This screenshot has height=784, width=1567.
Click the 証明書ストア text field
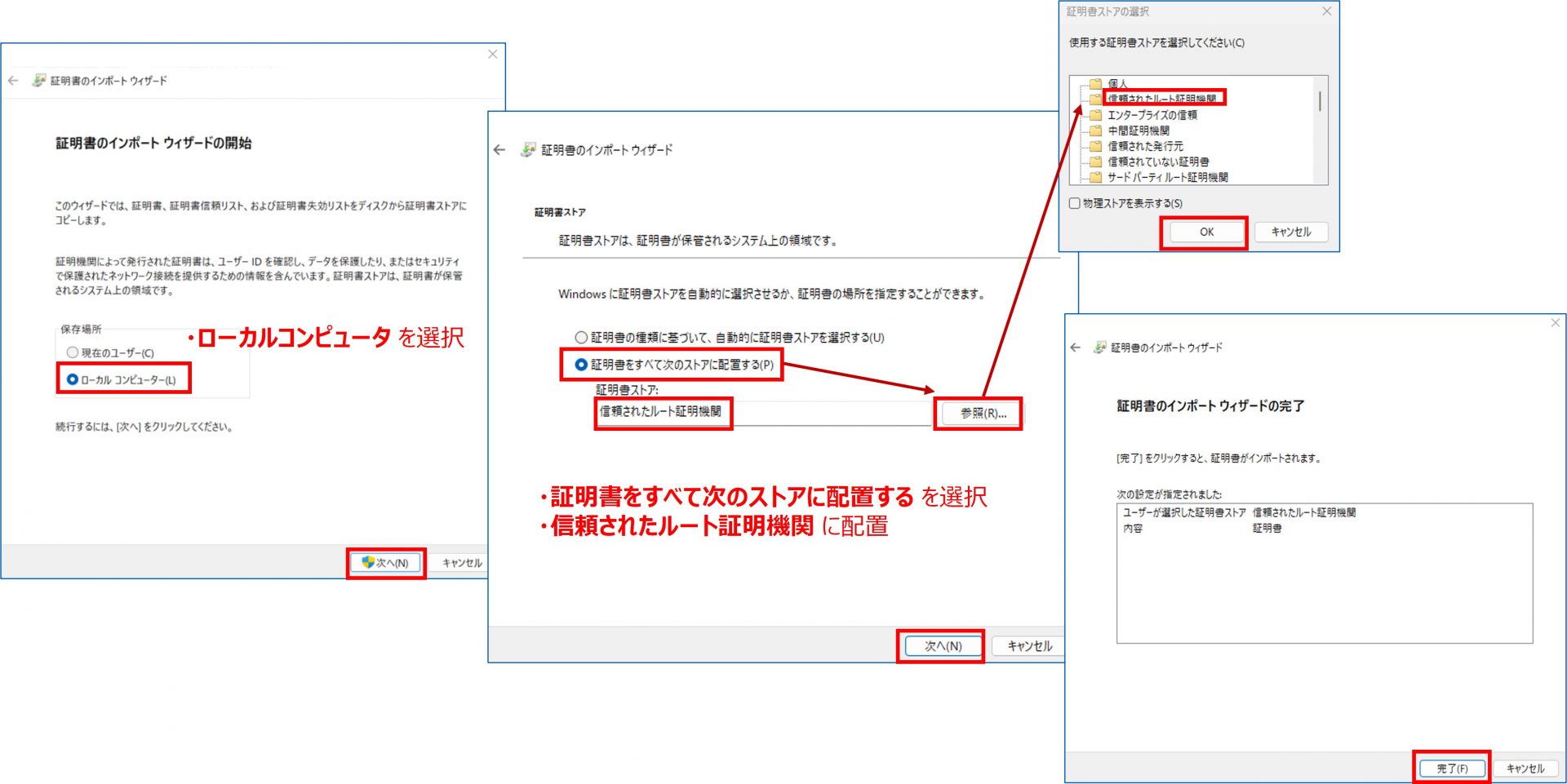[x=763, y=413]
